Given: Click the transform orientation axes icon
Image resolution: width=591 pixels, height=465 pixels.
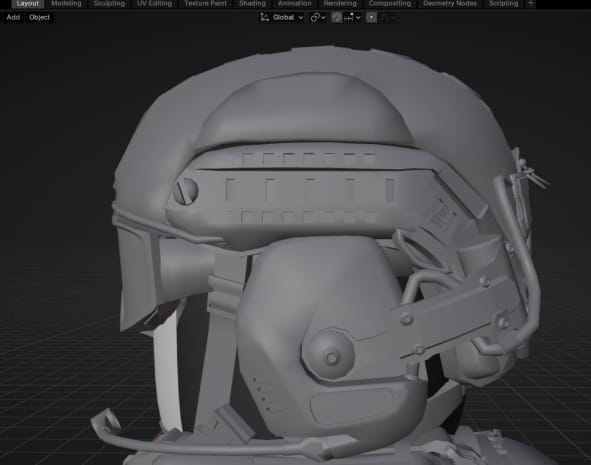Looking at the screenshot, I should (x=265, y=17).
